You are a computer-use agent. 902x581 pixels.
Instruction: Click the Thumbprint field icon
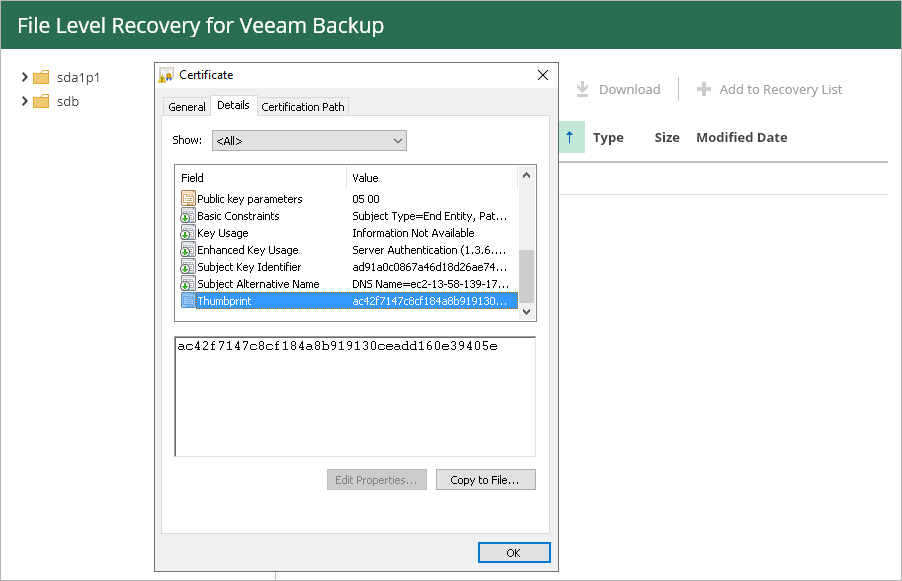click(x=187, y=301)
